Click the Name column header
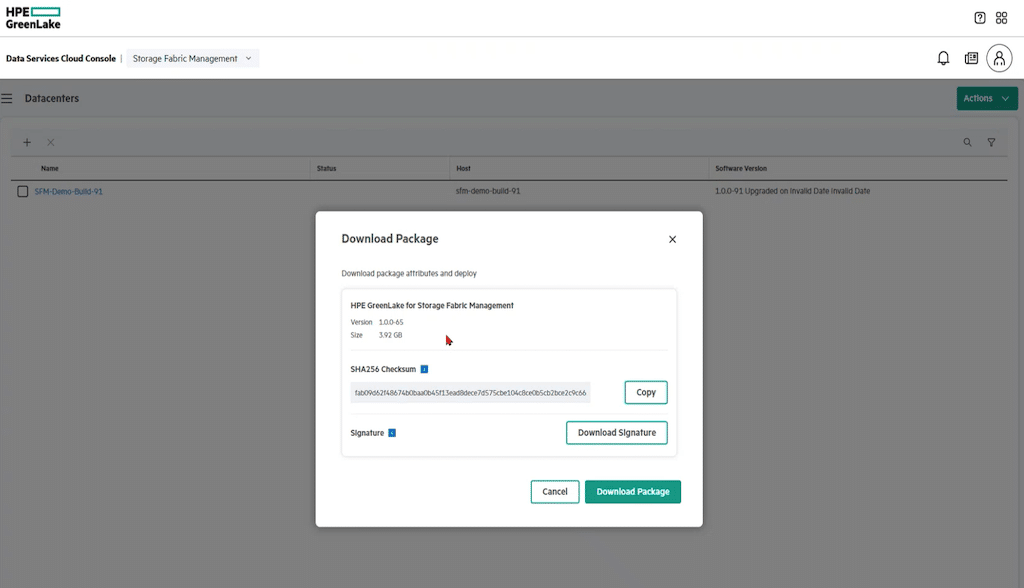 point(50,169)
